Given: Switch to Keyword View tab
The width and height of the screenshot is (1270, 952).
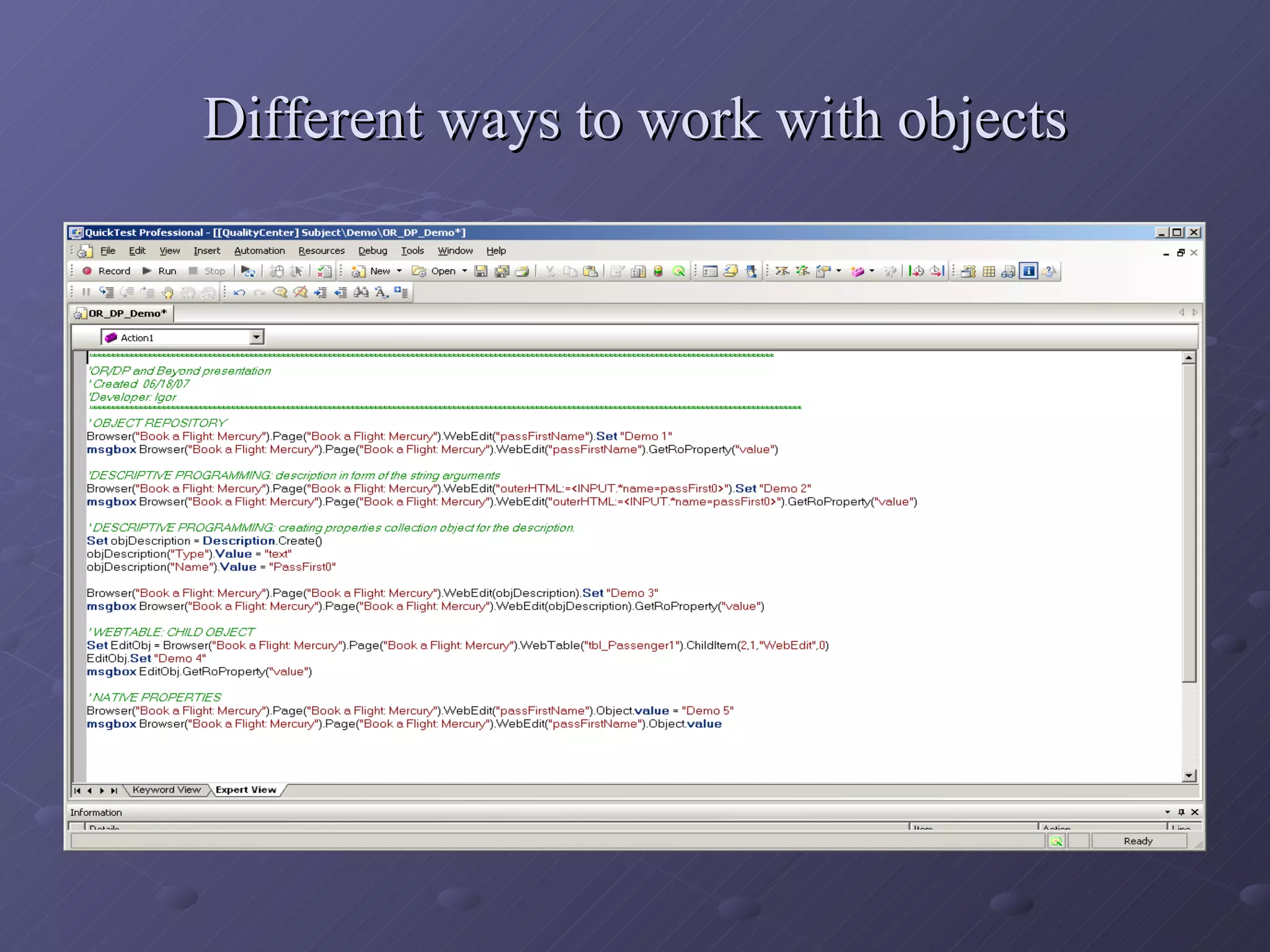Looking at the screenshot, I should [166, 790].
